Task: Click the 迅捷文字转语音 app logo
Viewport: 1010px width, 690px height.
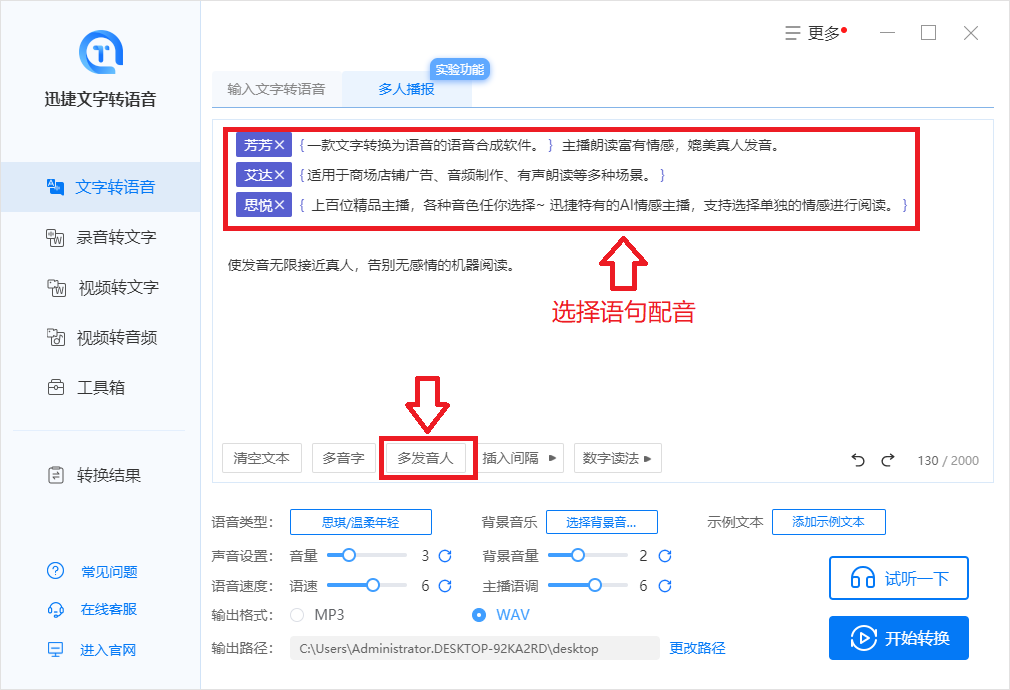Action: [100, 53]
